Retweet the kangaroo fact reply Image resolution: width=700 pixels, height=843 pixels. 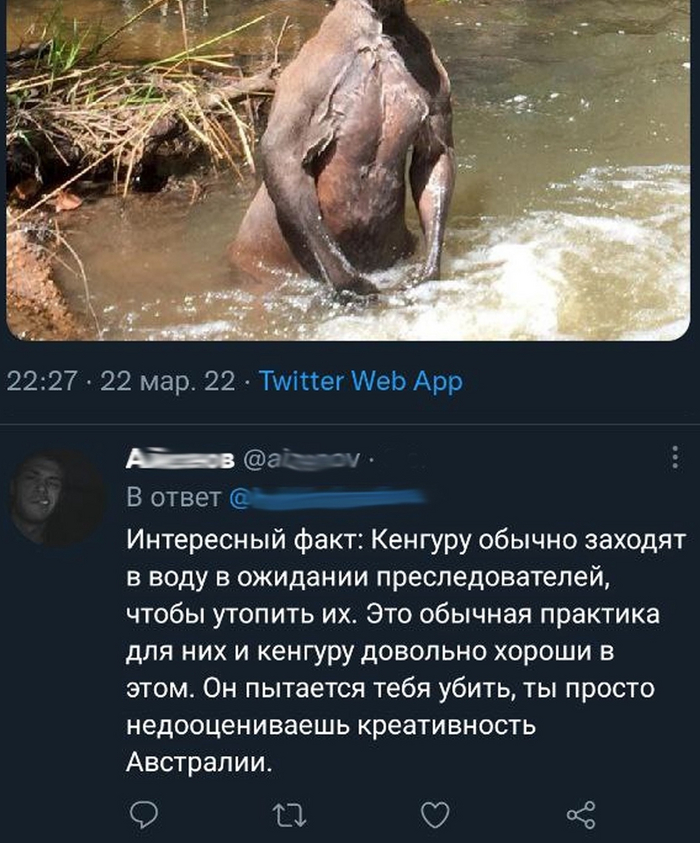(288, 815)
